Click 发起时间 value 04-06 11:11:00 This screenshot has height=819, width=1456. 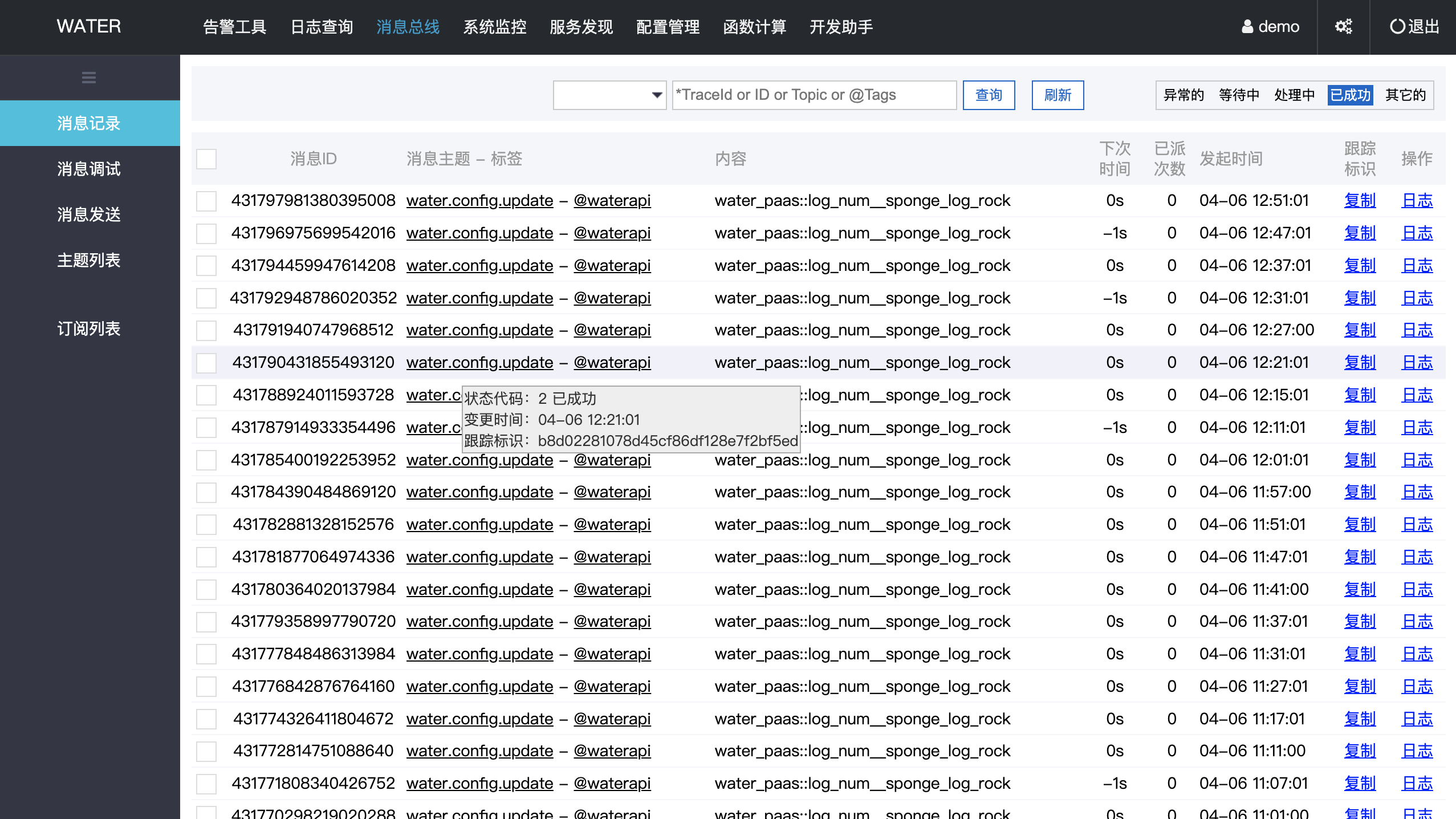click(1252, 751)
